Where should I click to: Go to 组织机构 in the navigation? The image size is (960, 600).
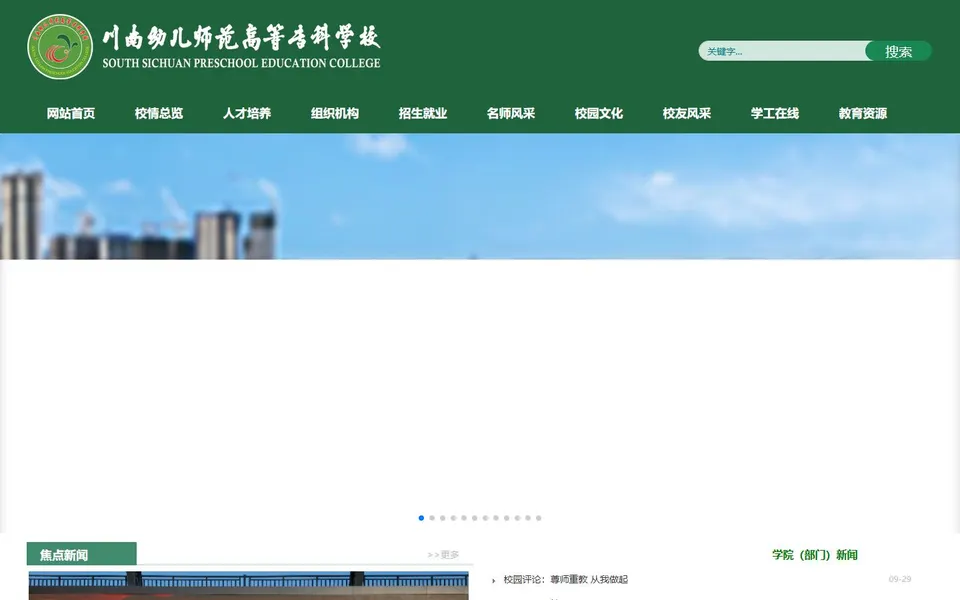point(335,113)
